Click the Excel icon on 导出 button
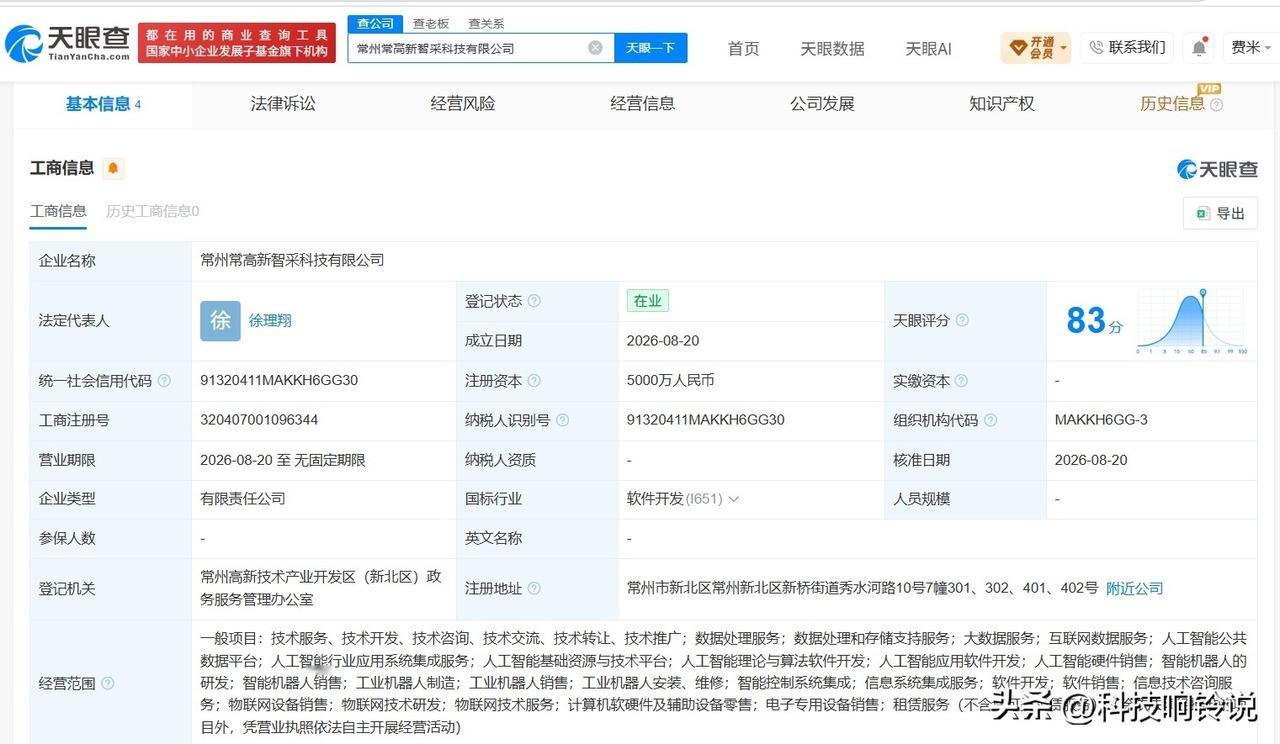 [x=1203, y=213]
